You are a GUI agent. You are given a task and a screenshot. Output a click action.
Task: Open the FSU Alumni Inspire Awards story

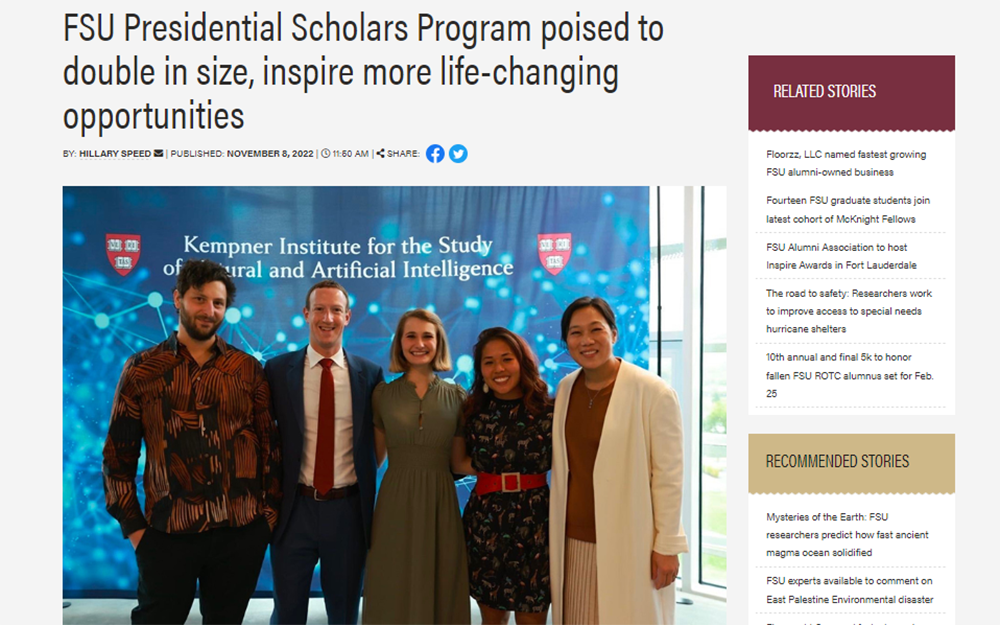(843, 256)
